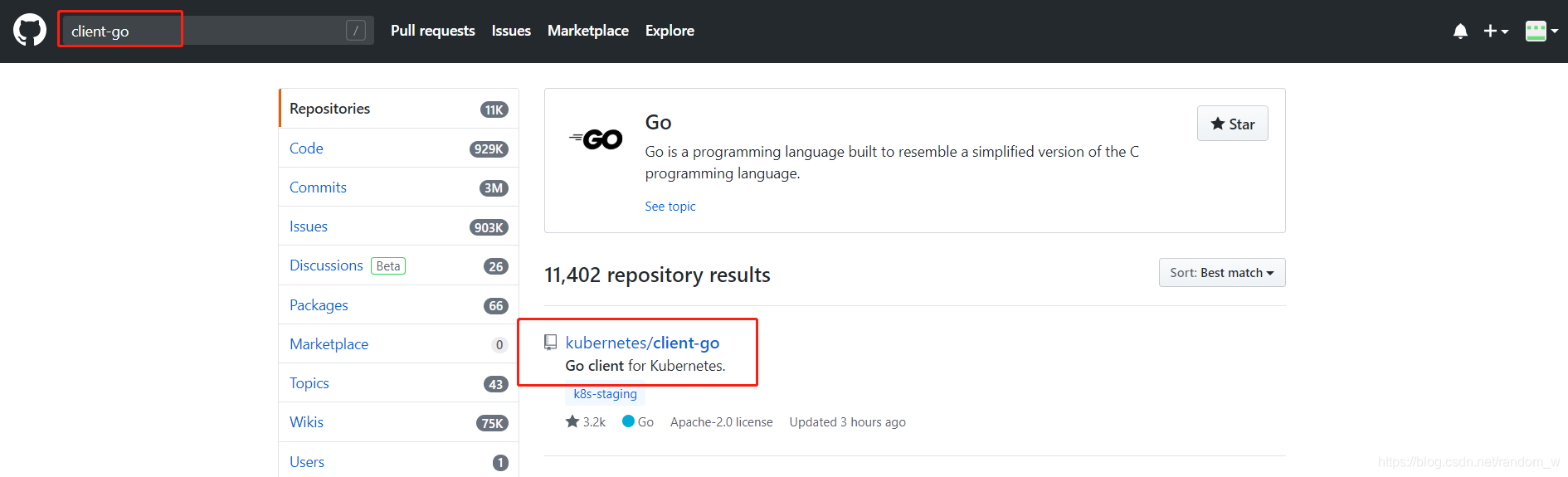Open Explore in top navigation
The image size is (1568, 477).
pos(670,31)
